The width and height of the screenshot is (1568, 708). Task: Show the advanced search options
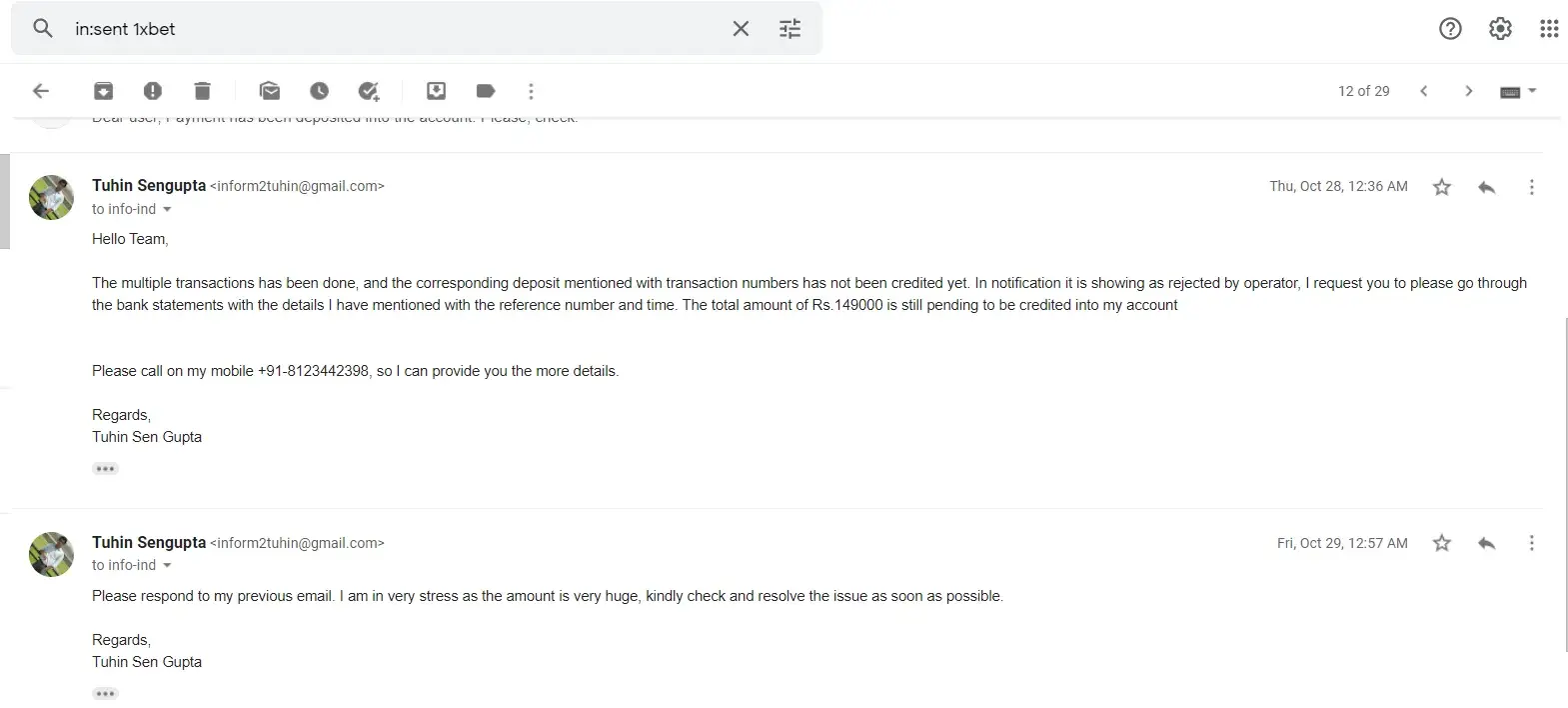(789, 29)
